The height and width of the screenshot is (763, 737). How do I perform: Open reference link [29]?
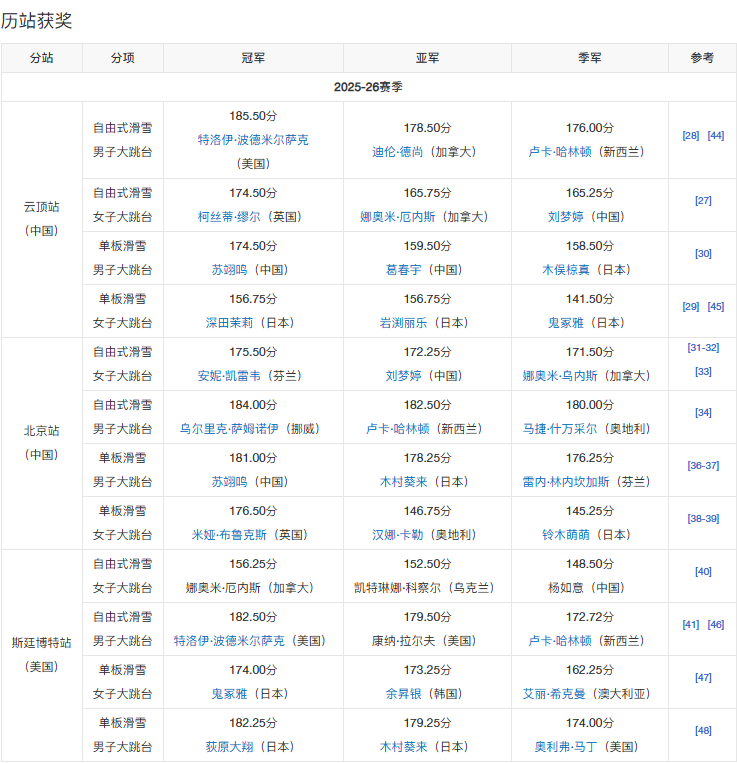pos(690,307)
